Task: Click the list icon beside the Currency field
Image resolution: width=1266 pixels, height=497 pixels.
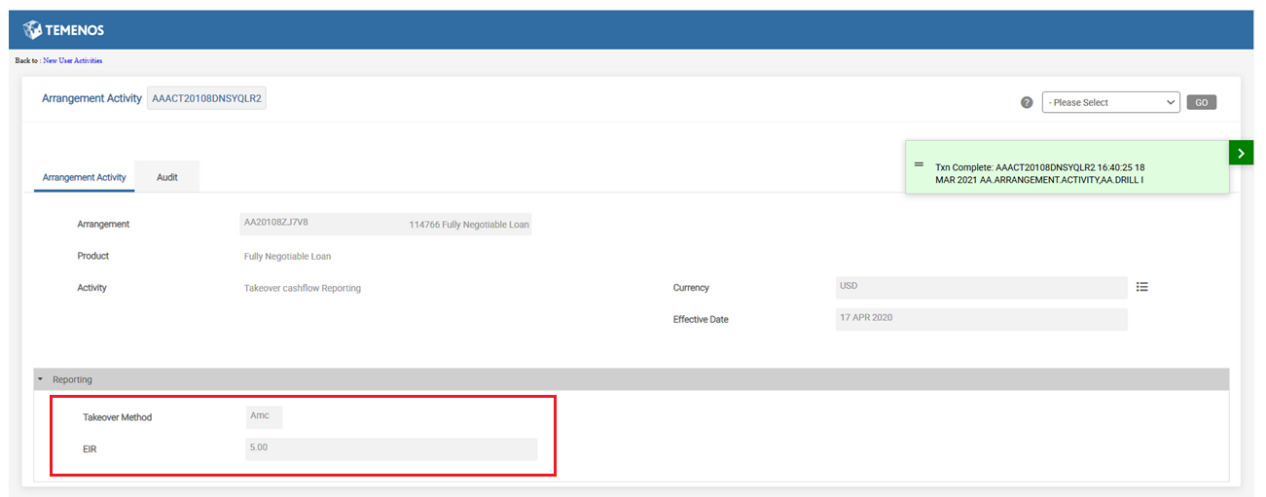Action: coord(1142,287)
